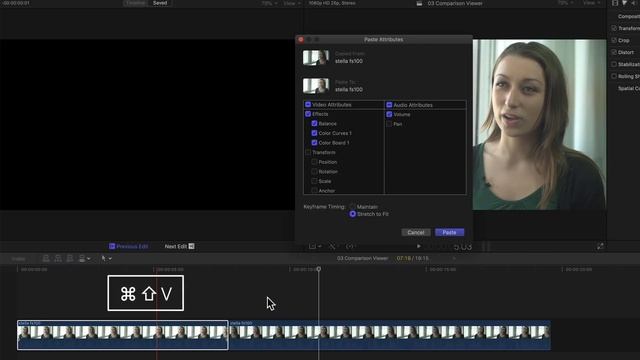
Task: Click the insert clip edit icon
Action: (x=58, y=258)
